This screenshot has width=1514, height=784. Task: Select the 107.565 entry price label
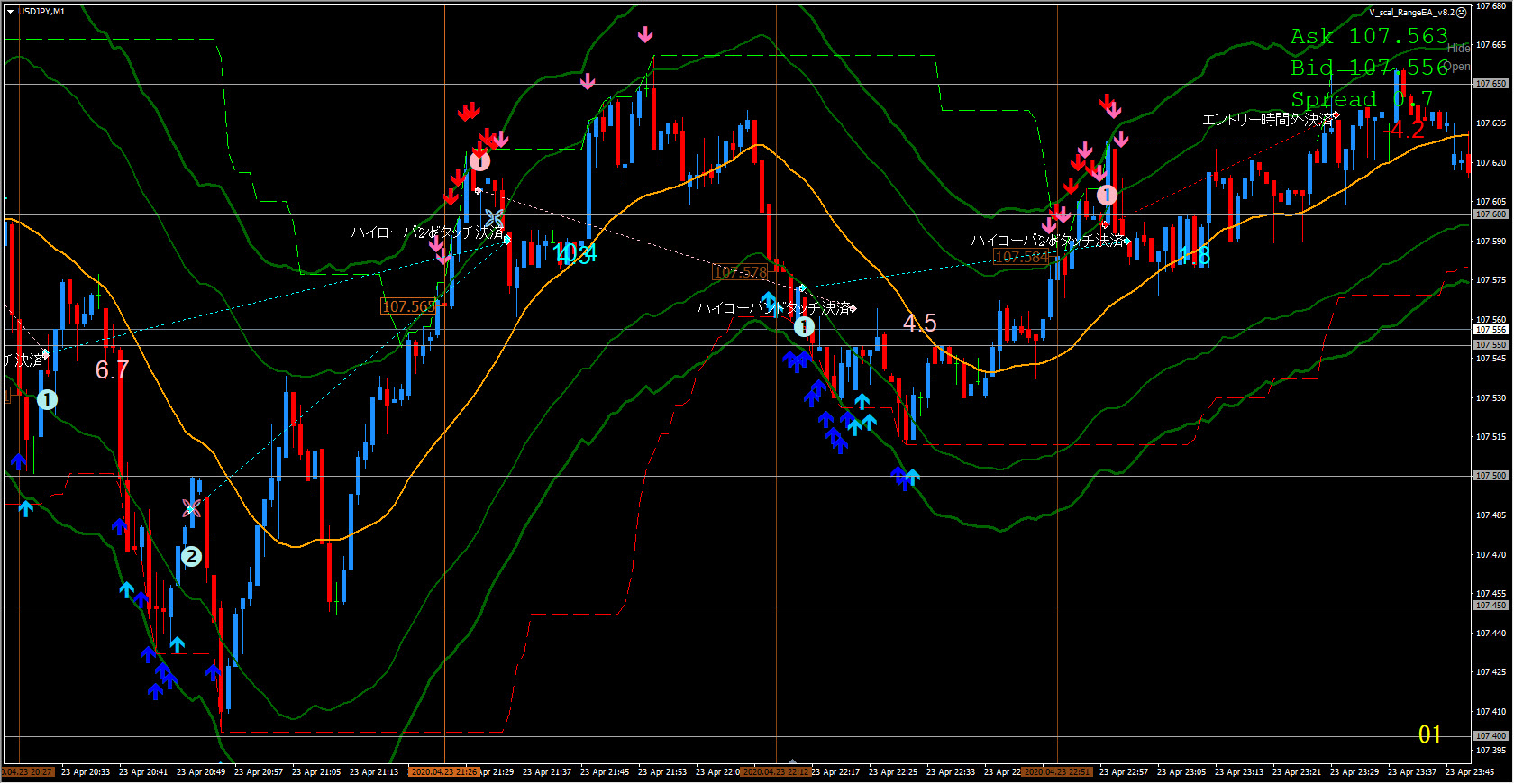coord(408,306)
